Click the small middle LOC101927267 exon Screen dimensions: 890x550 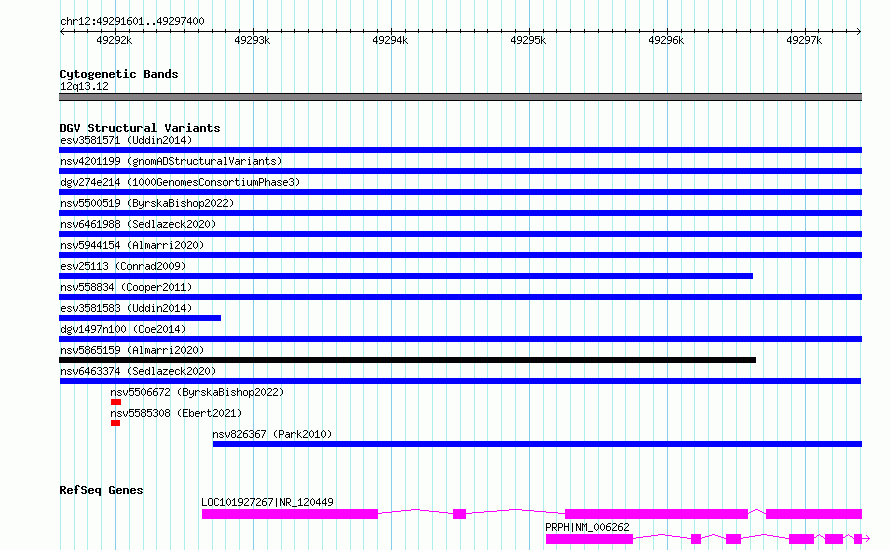460,514
